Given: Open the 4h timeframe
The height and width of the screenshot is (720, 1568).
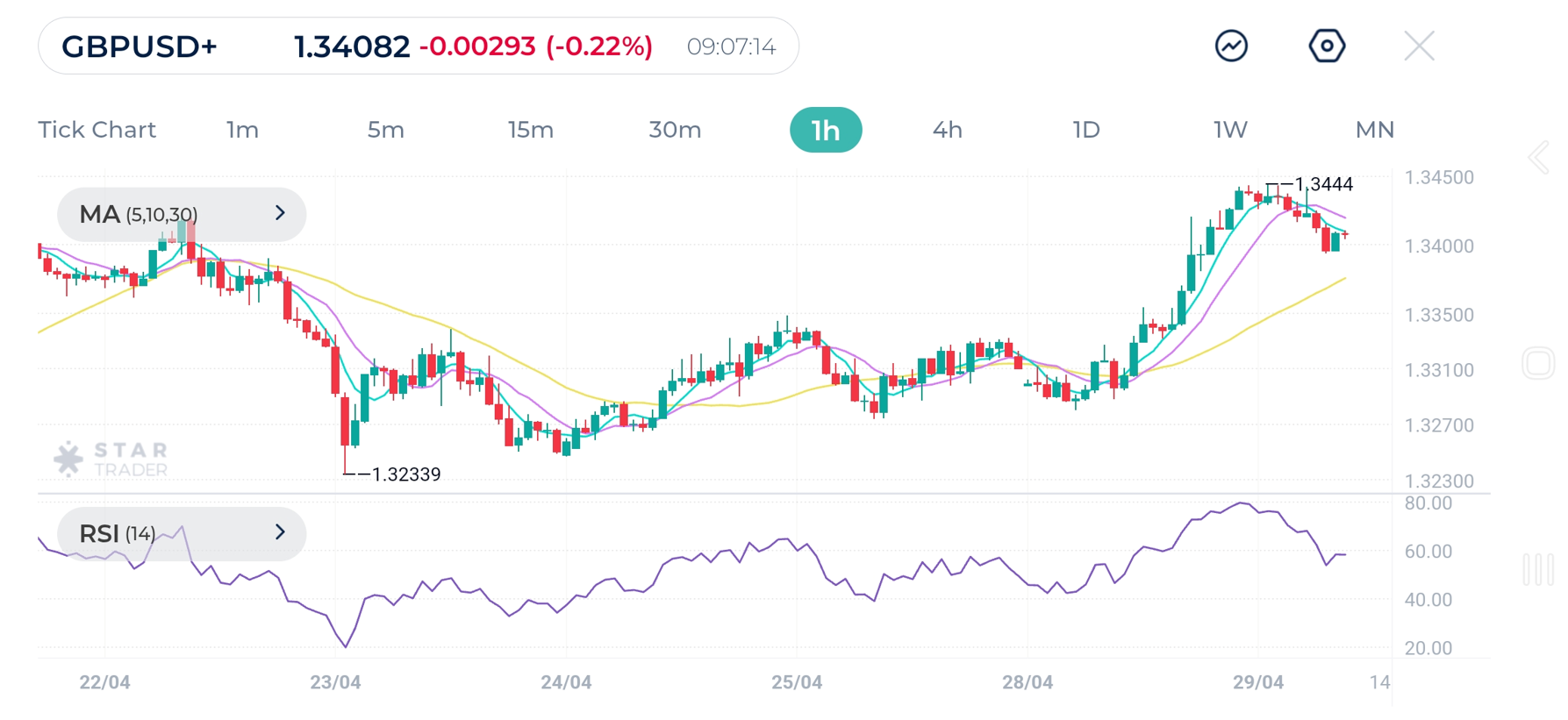Looking at the screenshot, I should [x=947, y=129].
